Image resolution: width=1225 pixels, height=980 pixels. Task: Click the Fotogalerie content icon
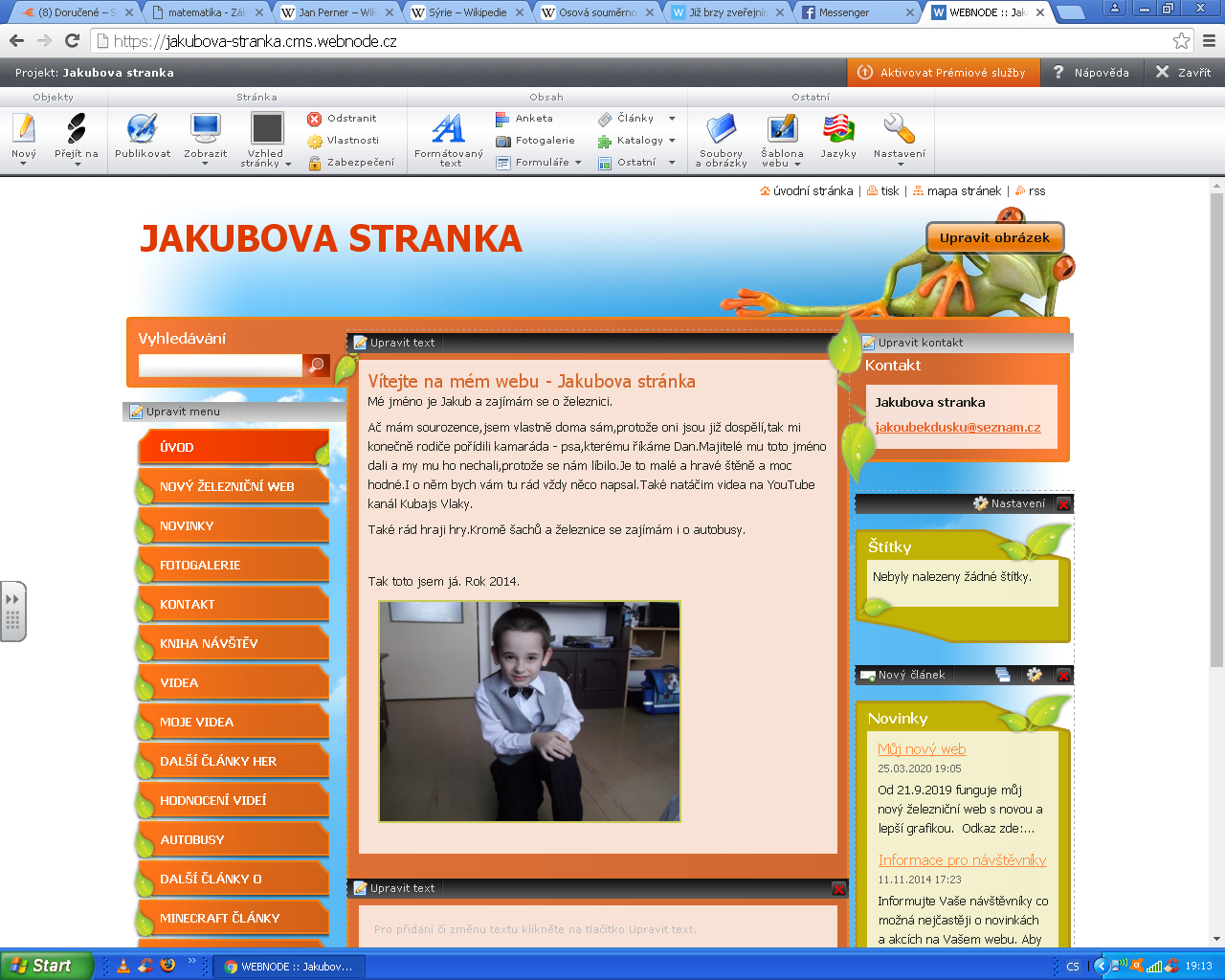(x=502, y=140)
